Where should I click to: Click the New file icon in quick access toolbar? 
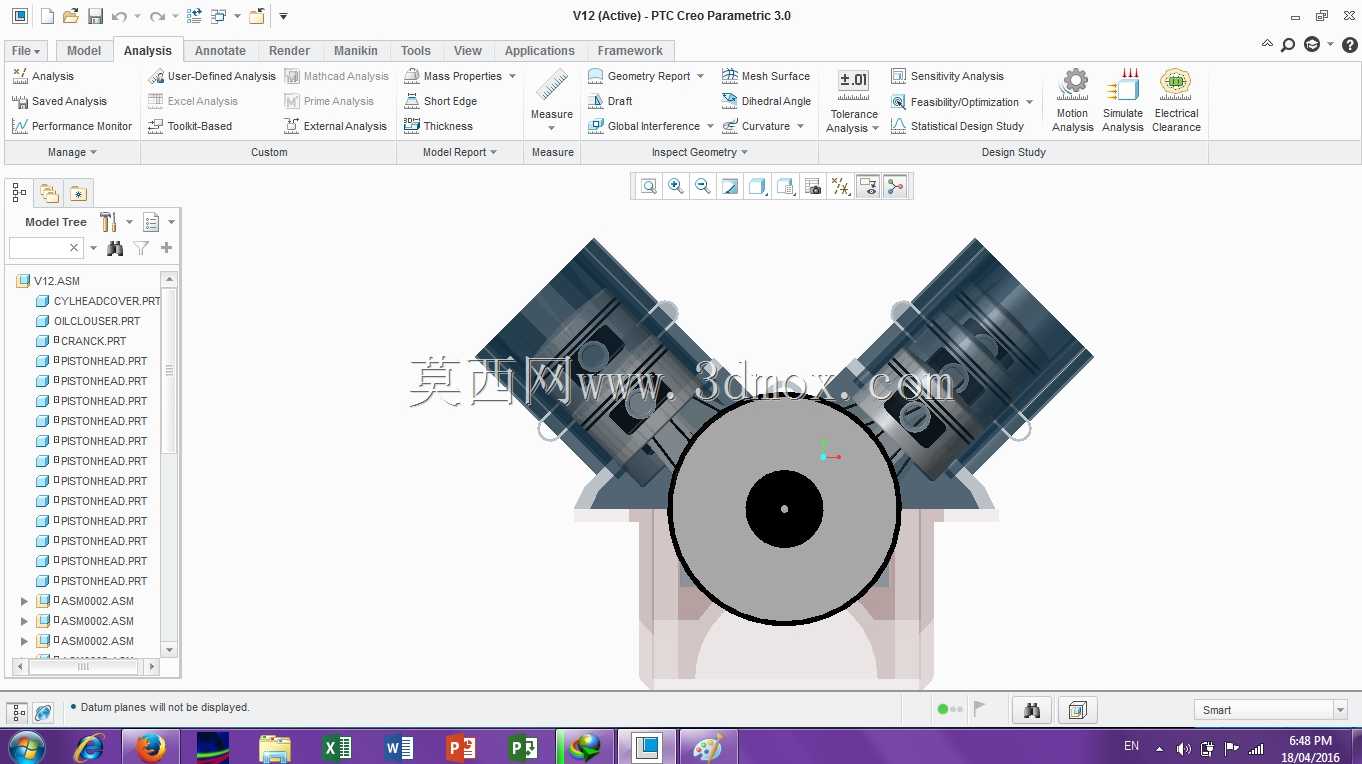(46, 16)
